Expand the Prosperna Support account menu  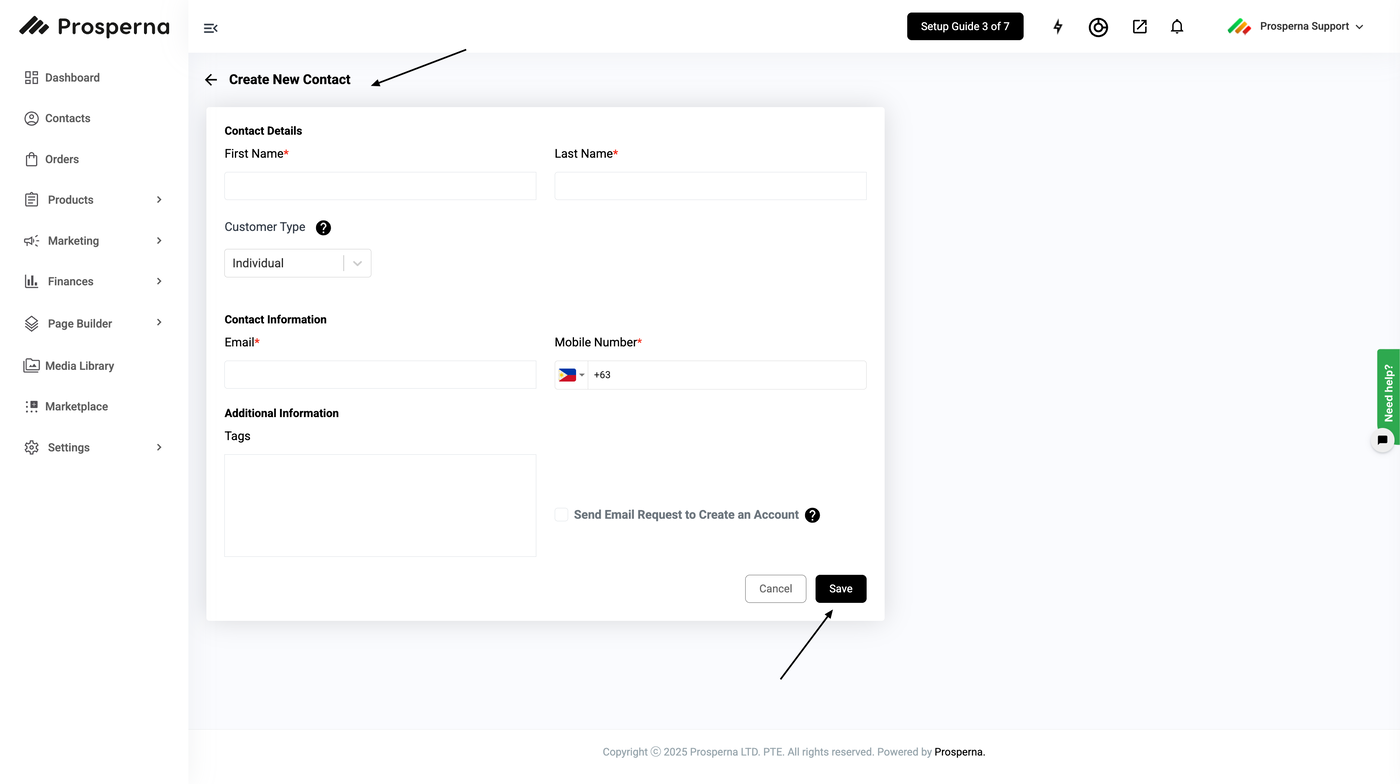pos(1296,27)
